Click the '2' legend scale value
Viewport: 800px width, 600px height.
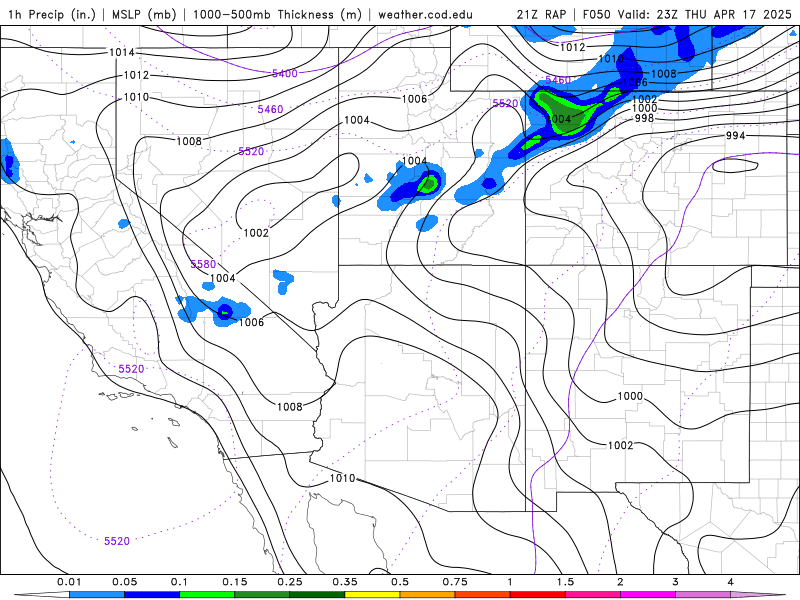(x=620, y=582)
